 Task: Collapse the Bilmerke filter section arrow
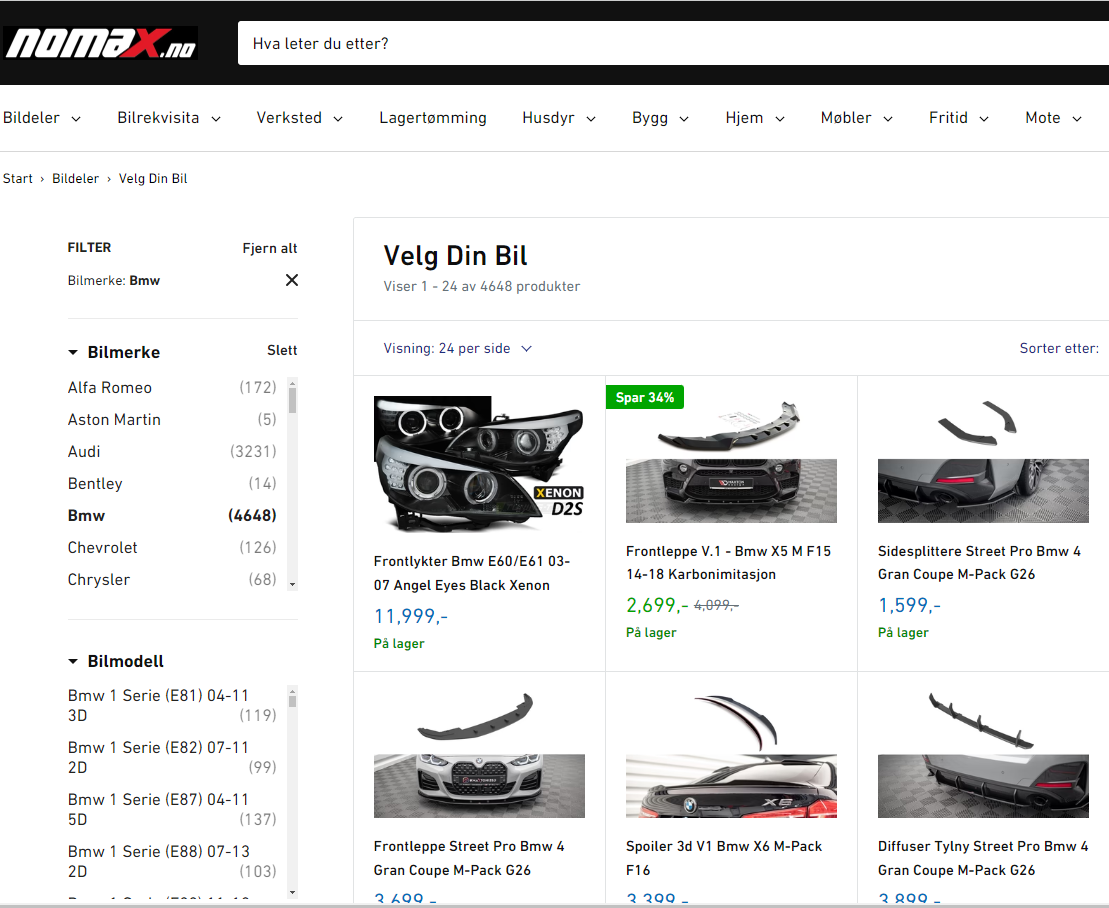click(73, 352)
